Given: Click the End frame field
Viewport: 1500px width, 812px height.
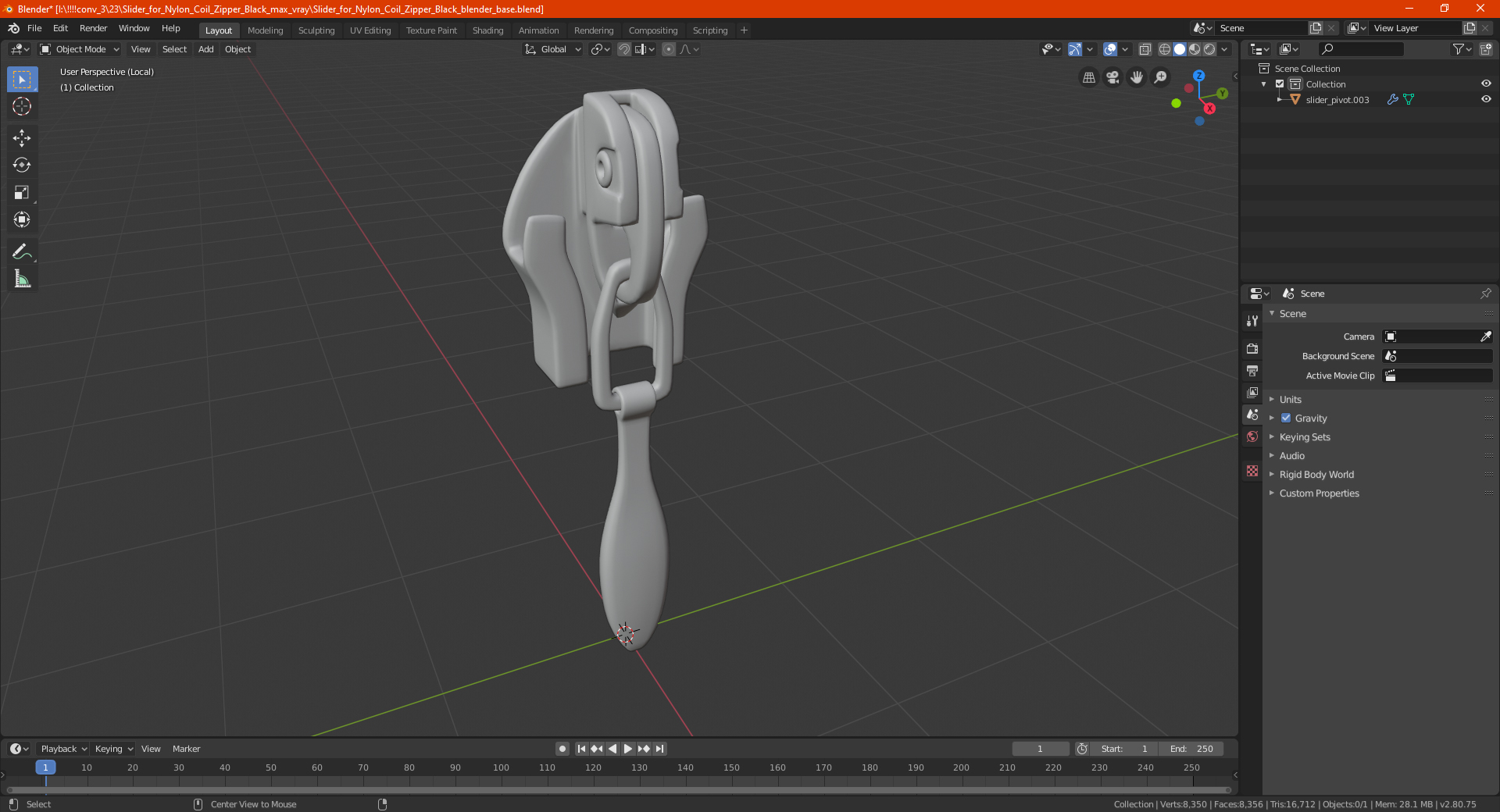Looking at the screenshot, I should coord(1191,749).
